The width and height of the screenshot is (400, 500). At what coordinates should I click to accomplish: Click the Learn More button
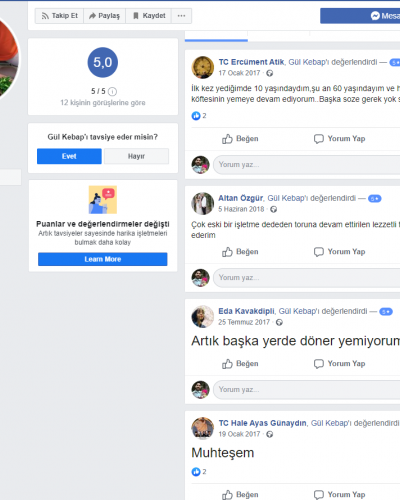point(103,259)
